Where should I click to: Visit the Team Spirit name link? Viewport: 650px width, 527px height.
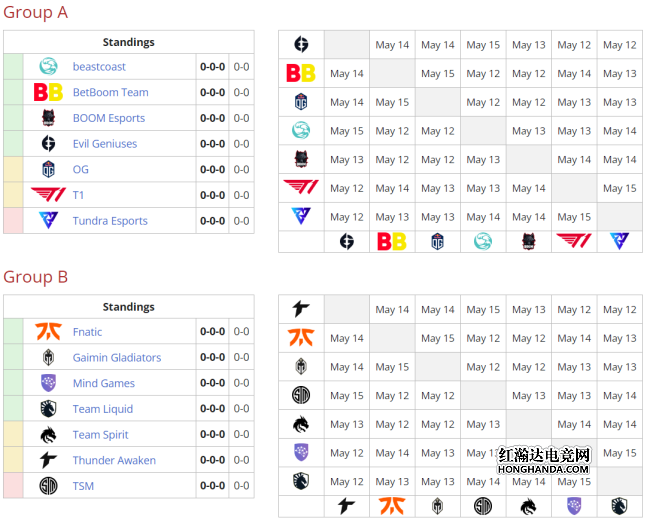[x=101, y=435]
